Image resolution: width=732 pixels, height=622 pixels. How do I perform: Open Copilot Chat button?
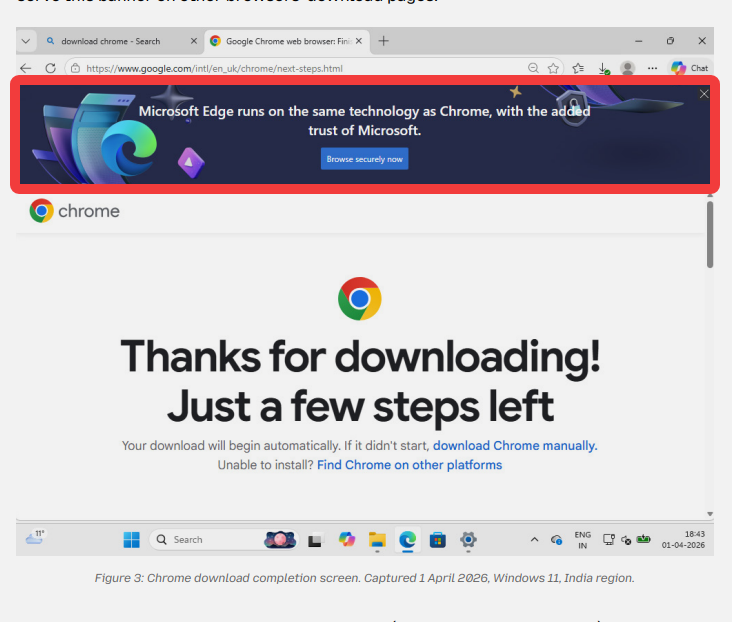coord(690,68)
